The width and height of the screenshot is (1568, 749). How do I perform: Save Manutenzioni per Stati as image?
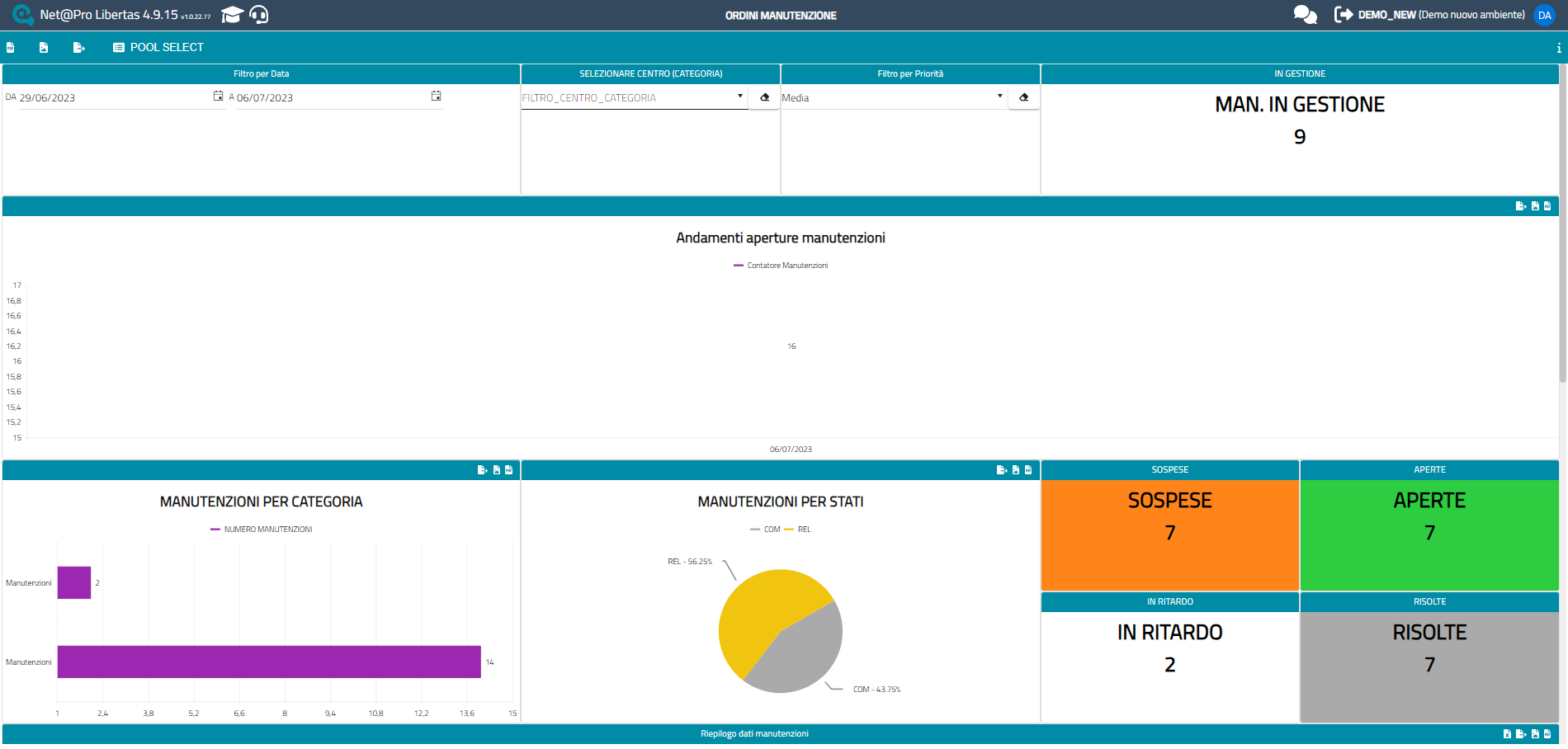click(x=1016, y=470)
